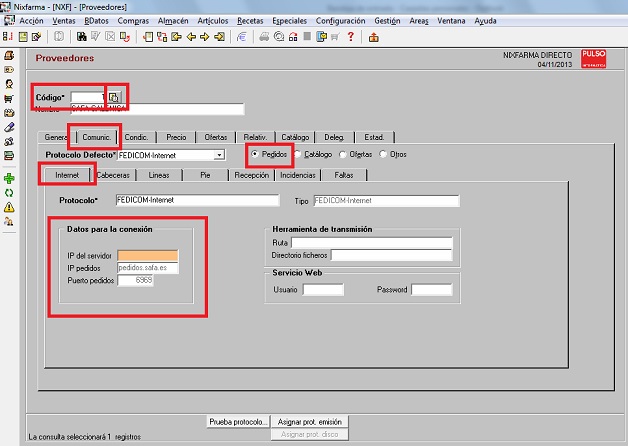Open the Almacén menu
The height and width of the screenshot is (446, 628).
[x=173, y=21]
